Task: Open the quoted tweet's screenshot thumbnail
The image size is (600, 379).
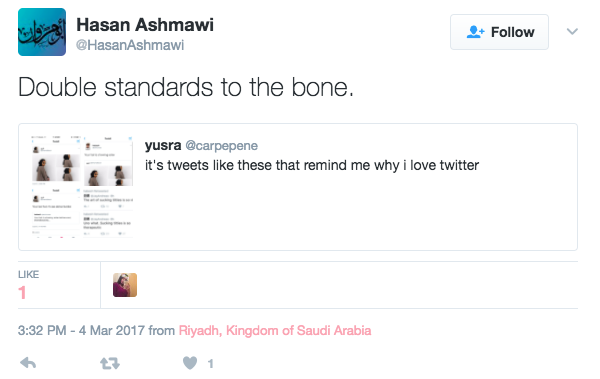Action: point(82,186)
